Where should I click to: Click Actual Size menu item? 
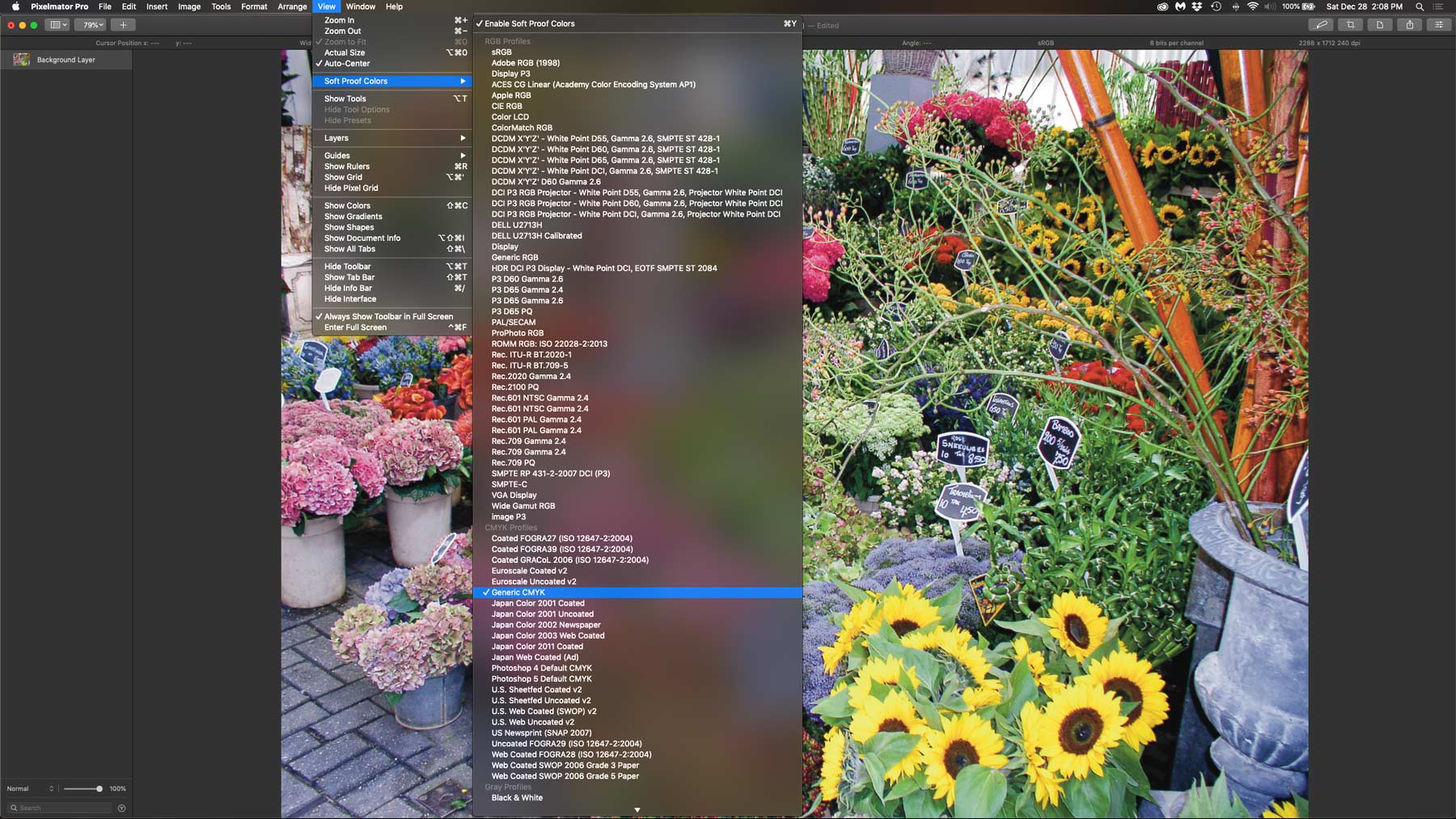(392, 53)
